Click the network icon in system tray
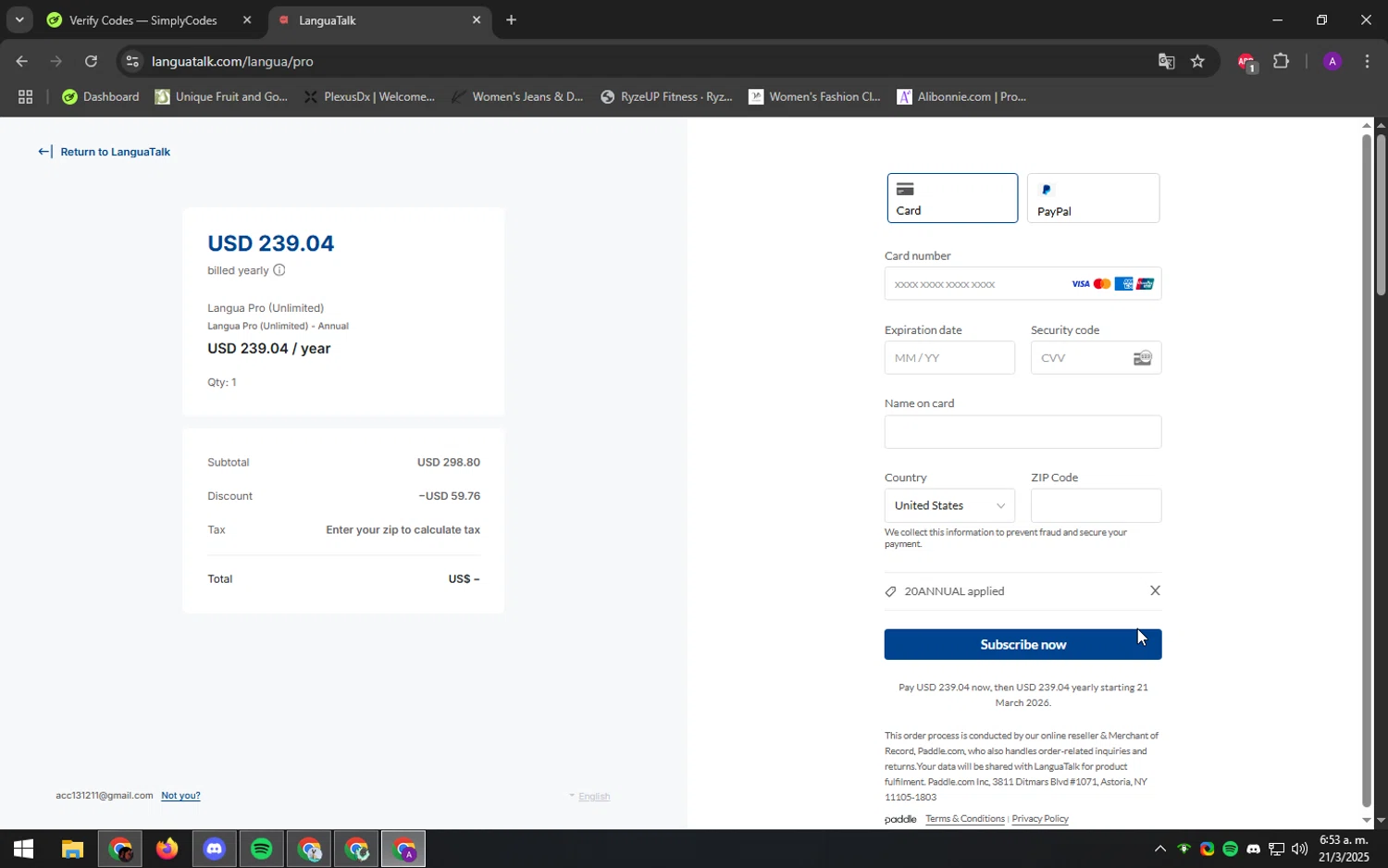The width and height of the screenshot is (1388, 868). (x=1276, y=849)
